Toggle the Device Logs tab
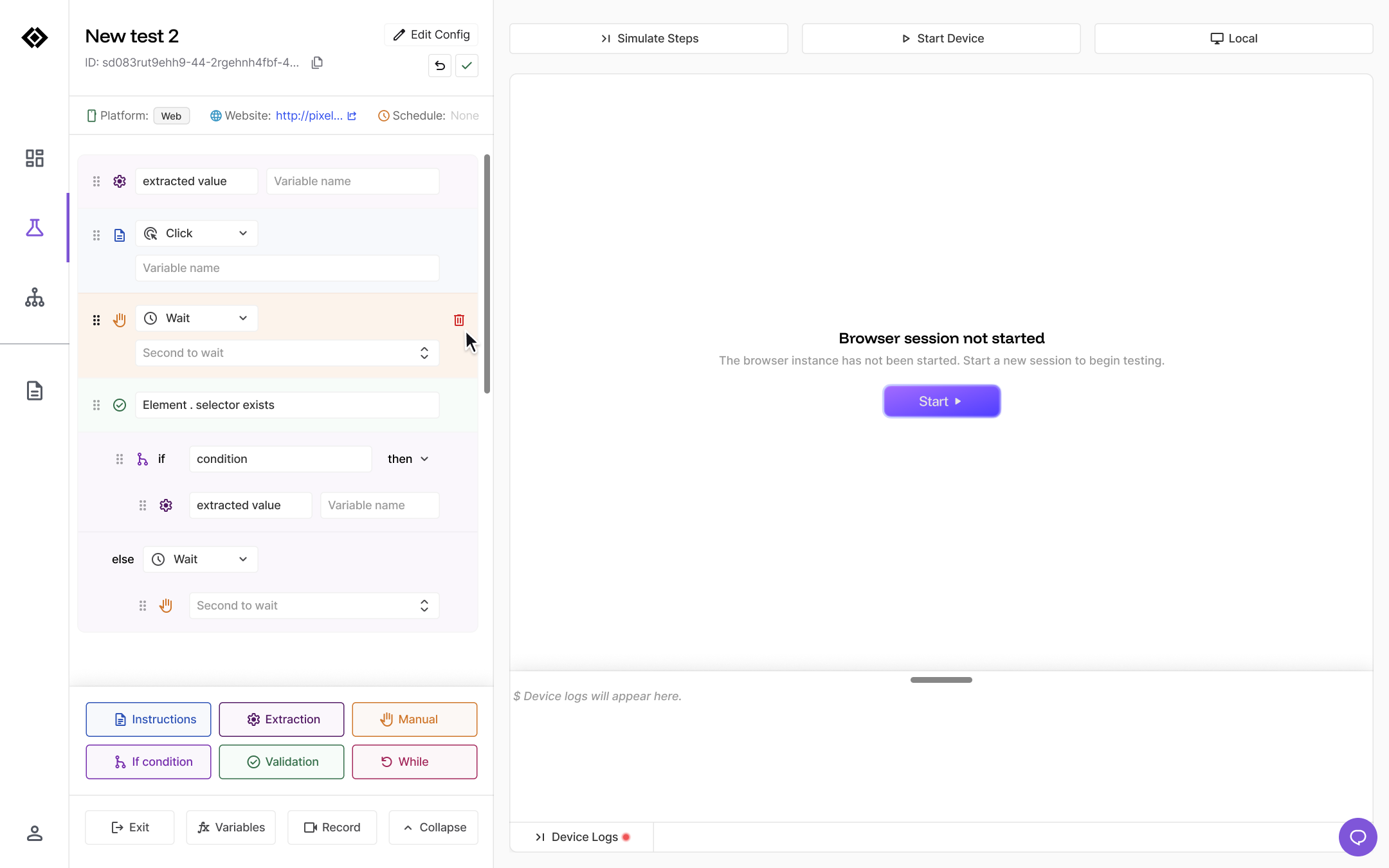 [581, 836]
